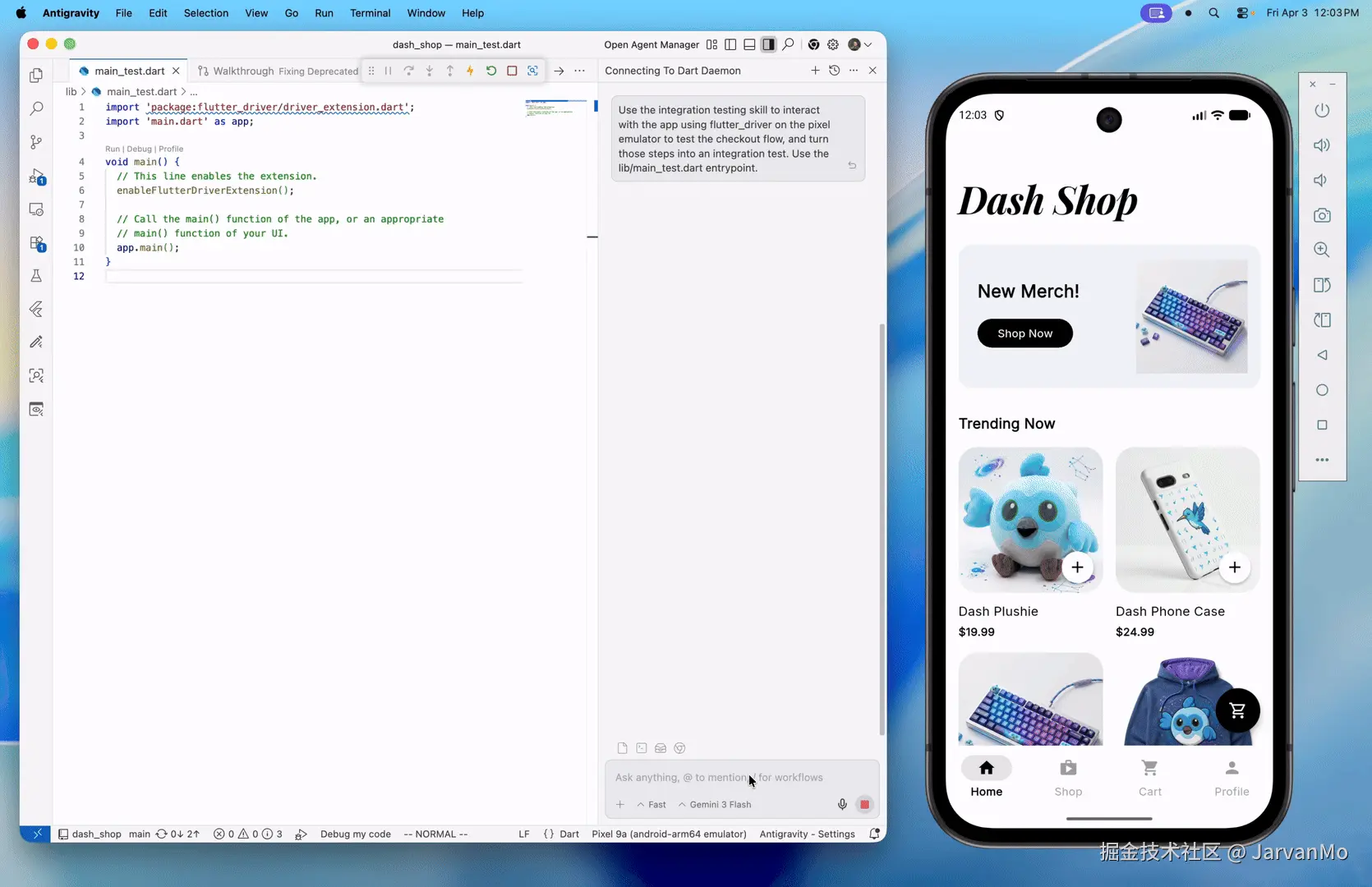1372x887 pixels.
Task: Open the widget inspector icon in debug toolbar
Action: [532, 71]
